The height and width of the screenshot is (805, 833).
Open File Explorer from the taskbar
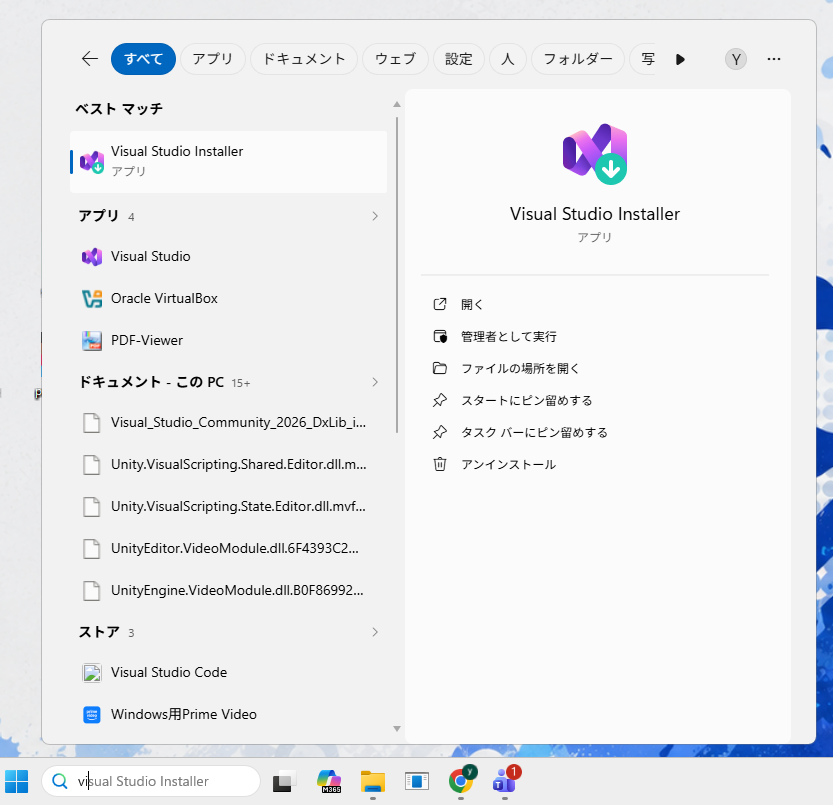[x=373, y=781]
